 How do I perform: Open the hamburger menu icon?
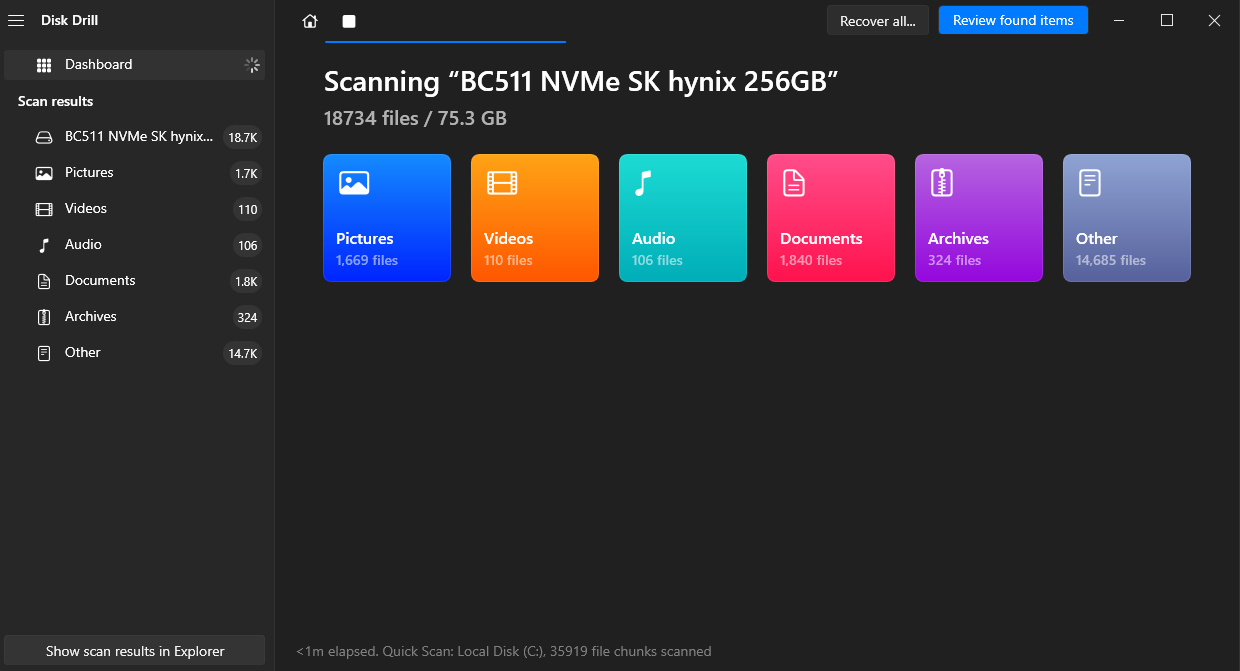pyautogui.click(x=16, y=20)
